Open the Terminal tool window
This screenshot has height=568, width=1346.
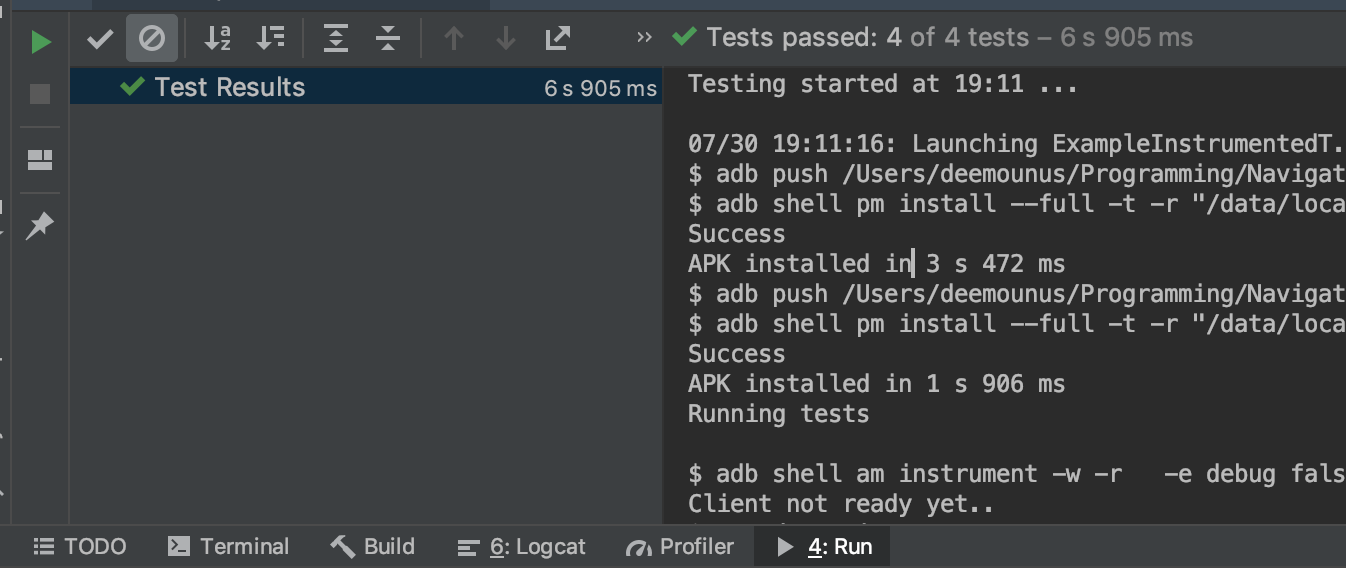228,547
